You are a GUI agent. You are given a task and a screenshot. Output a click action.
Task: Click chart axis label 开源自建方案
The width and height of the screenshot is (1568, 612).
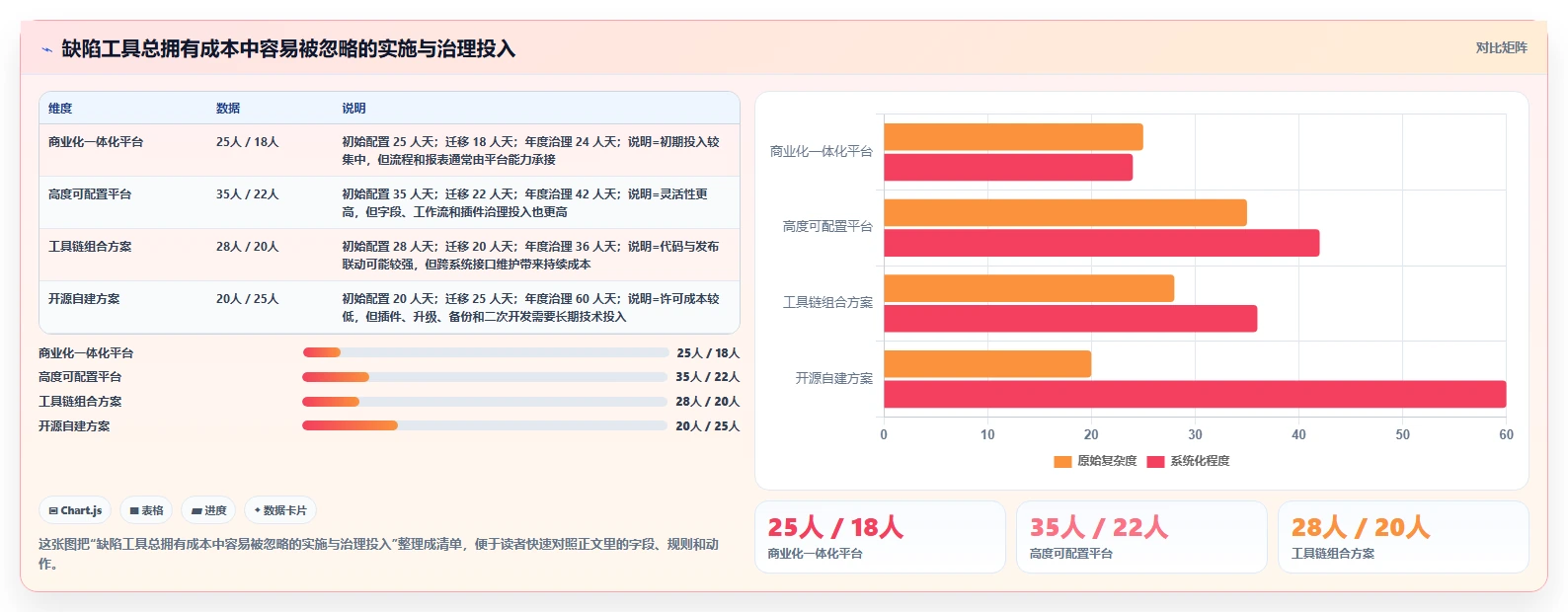tap(833, 378)
